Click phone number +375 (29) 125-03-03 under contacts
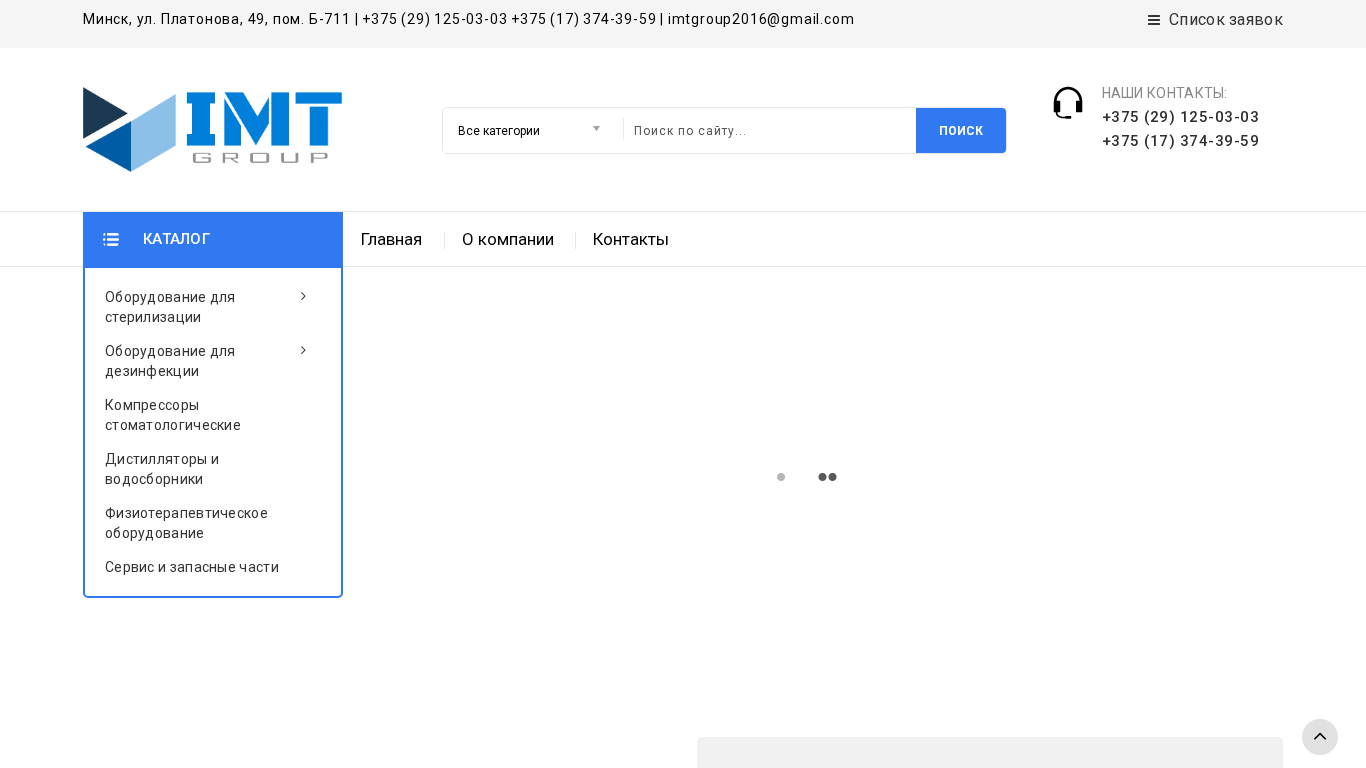Screen dimensions: 1366x768 (x=1180, y=117)
